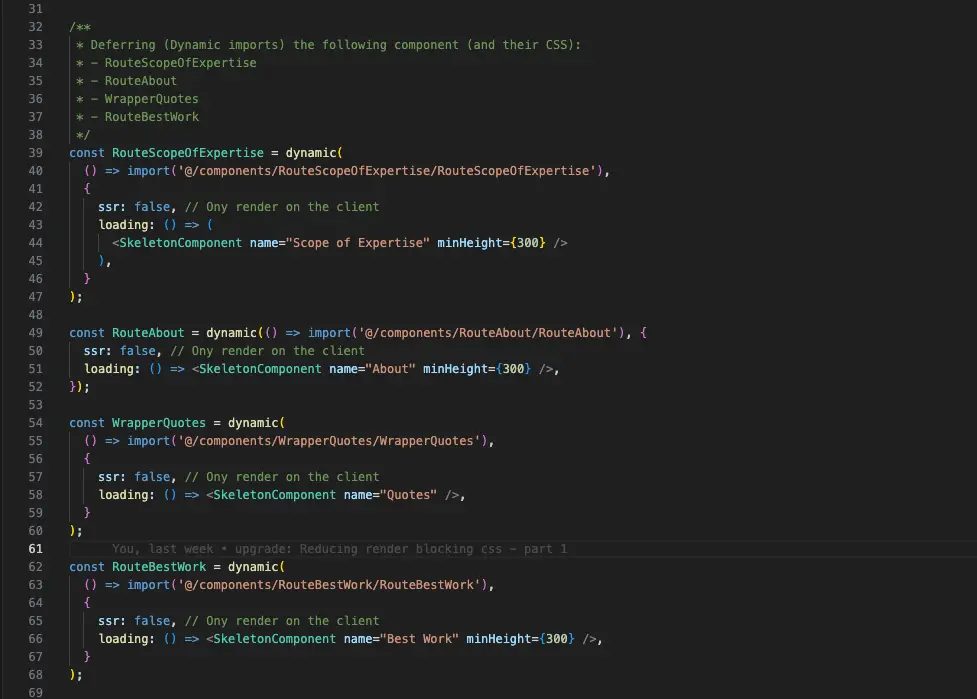Viewport: 977px width, 699px height.
Task: Click the WrapperQuotes constant name on line 54
Action: [158, 423]
